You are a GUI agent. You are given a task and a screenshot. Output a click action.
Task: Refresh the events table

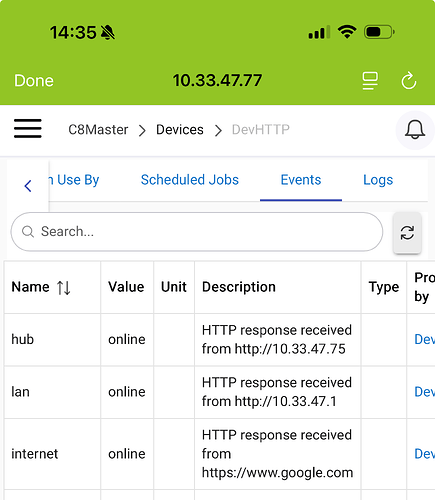click(407, 233)
